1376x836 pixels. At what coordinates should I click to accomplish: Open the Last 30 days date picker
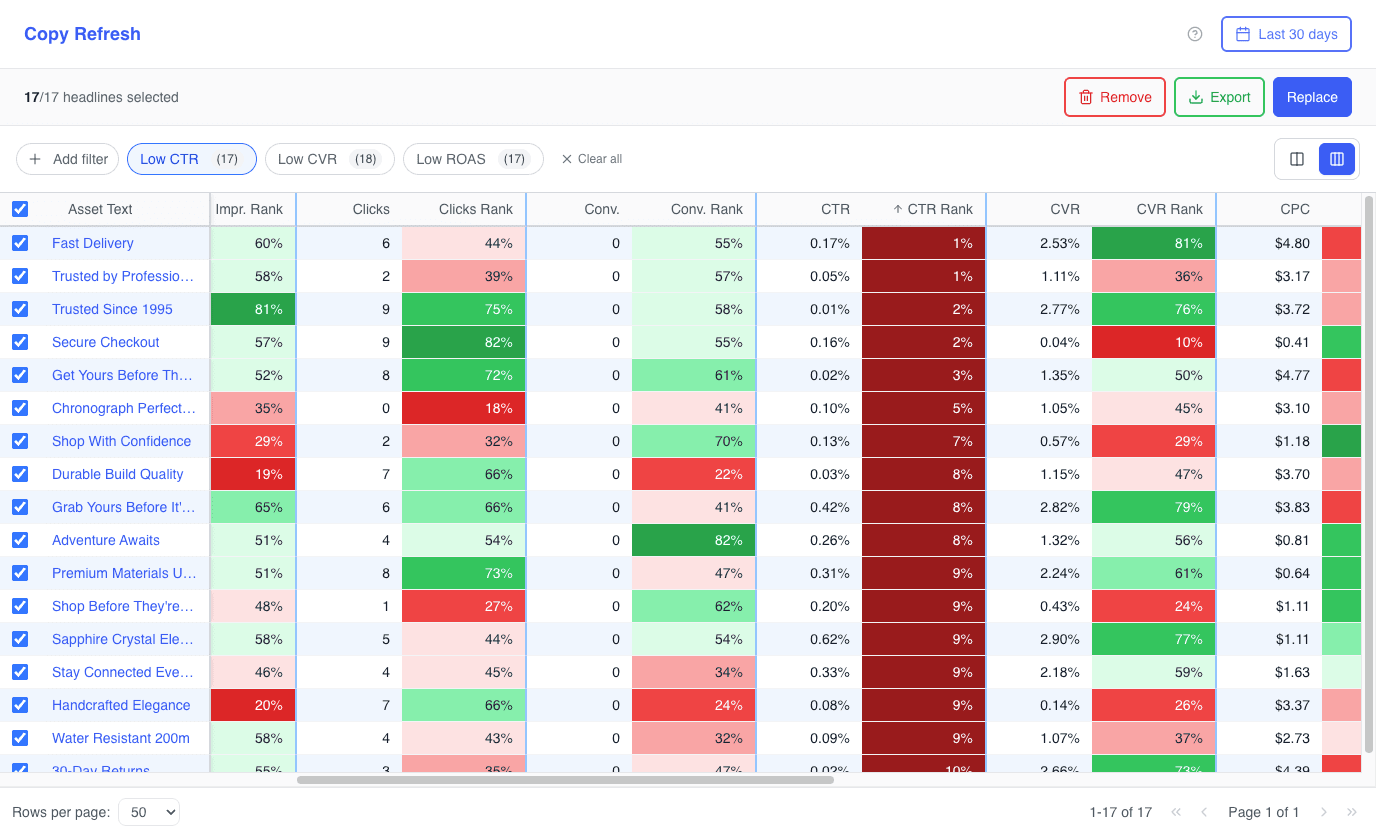click(x=1286, y=34)
